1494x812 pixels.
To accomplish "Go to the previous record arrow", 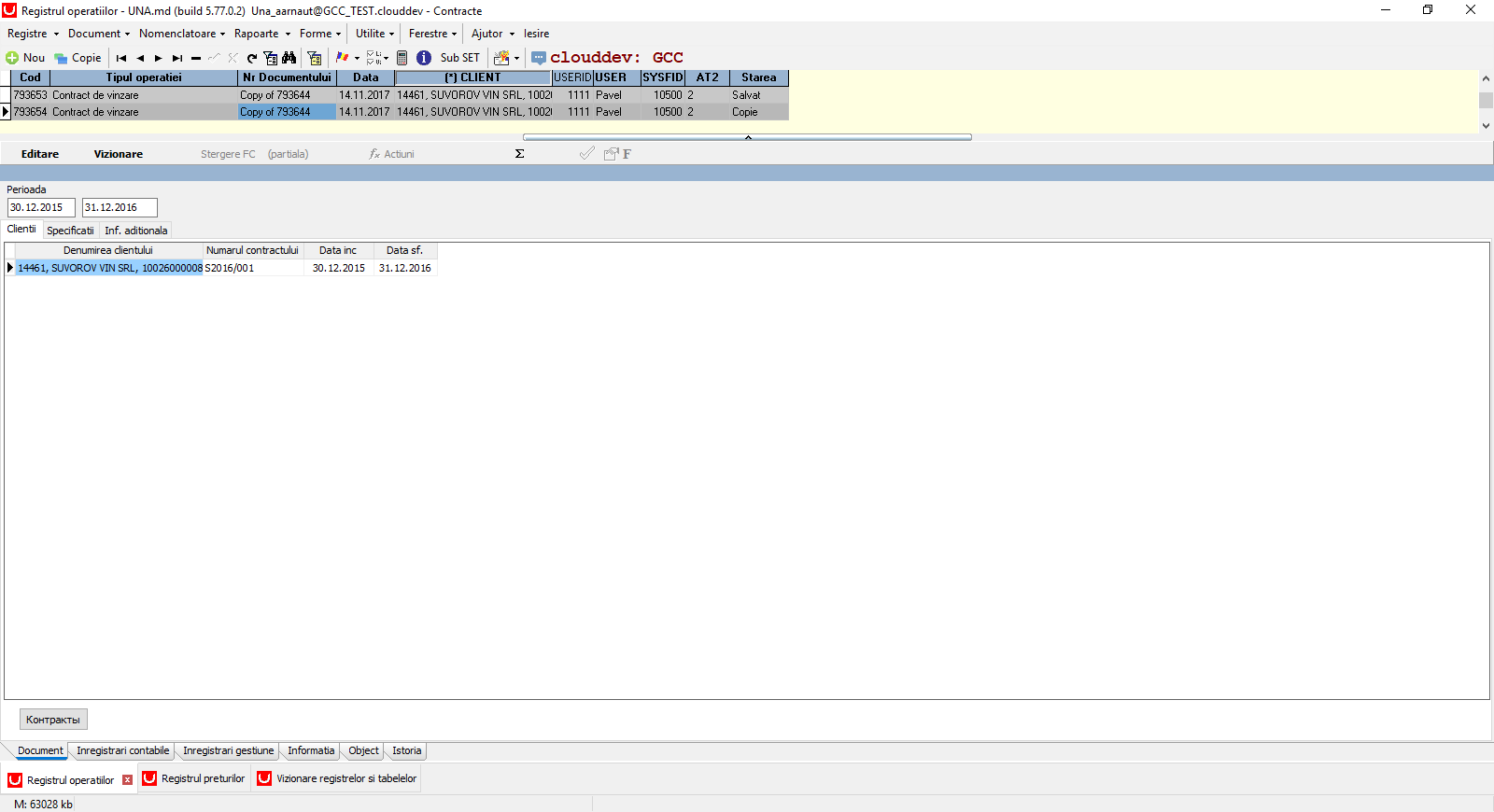I will pyautogui.click(x=140, y=58).
